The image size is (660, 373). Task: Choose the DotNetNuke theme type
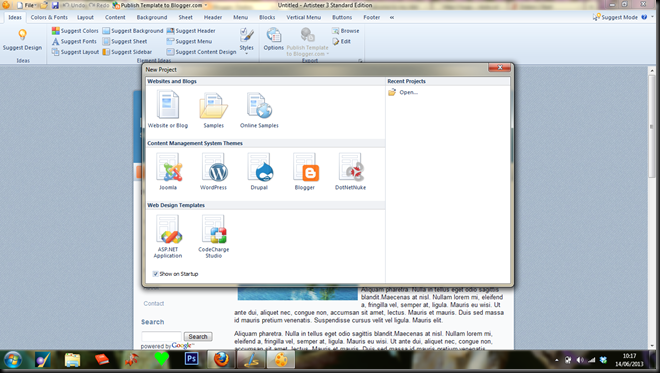click(350, 172)
